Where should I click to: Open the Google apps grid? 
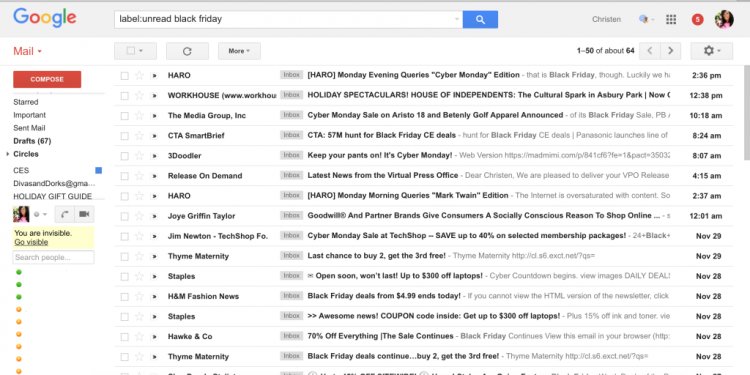(x=671, y=20)
